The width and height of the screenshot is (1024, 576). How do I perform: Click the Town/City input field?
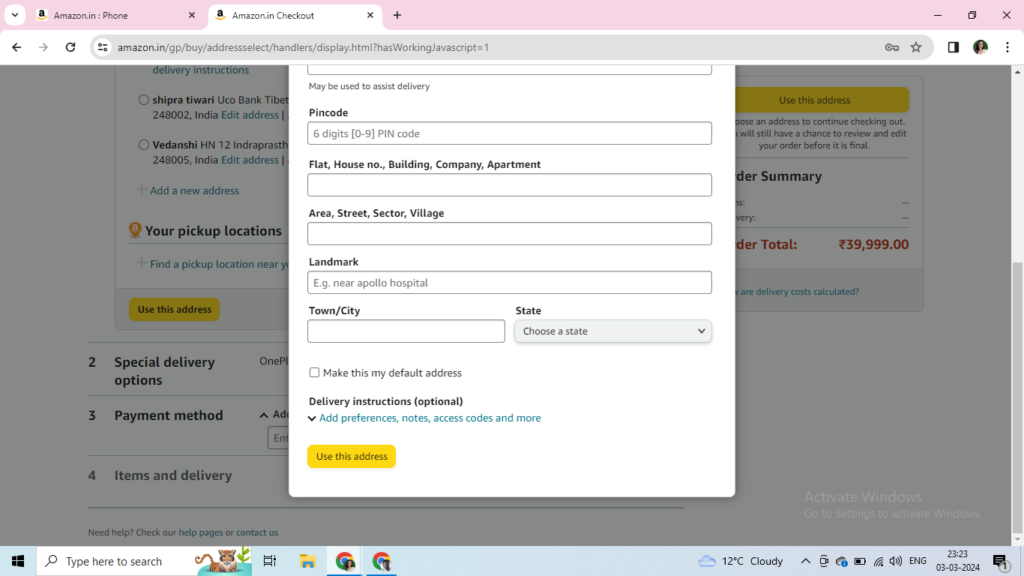pos(406,331)
